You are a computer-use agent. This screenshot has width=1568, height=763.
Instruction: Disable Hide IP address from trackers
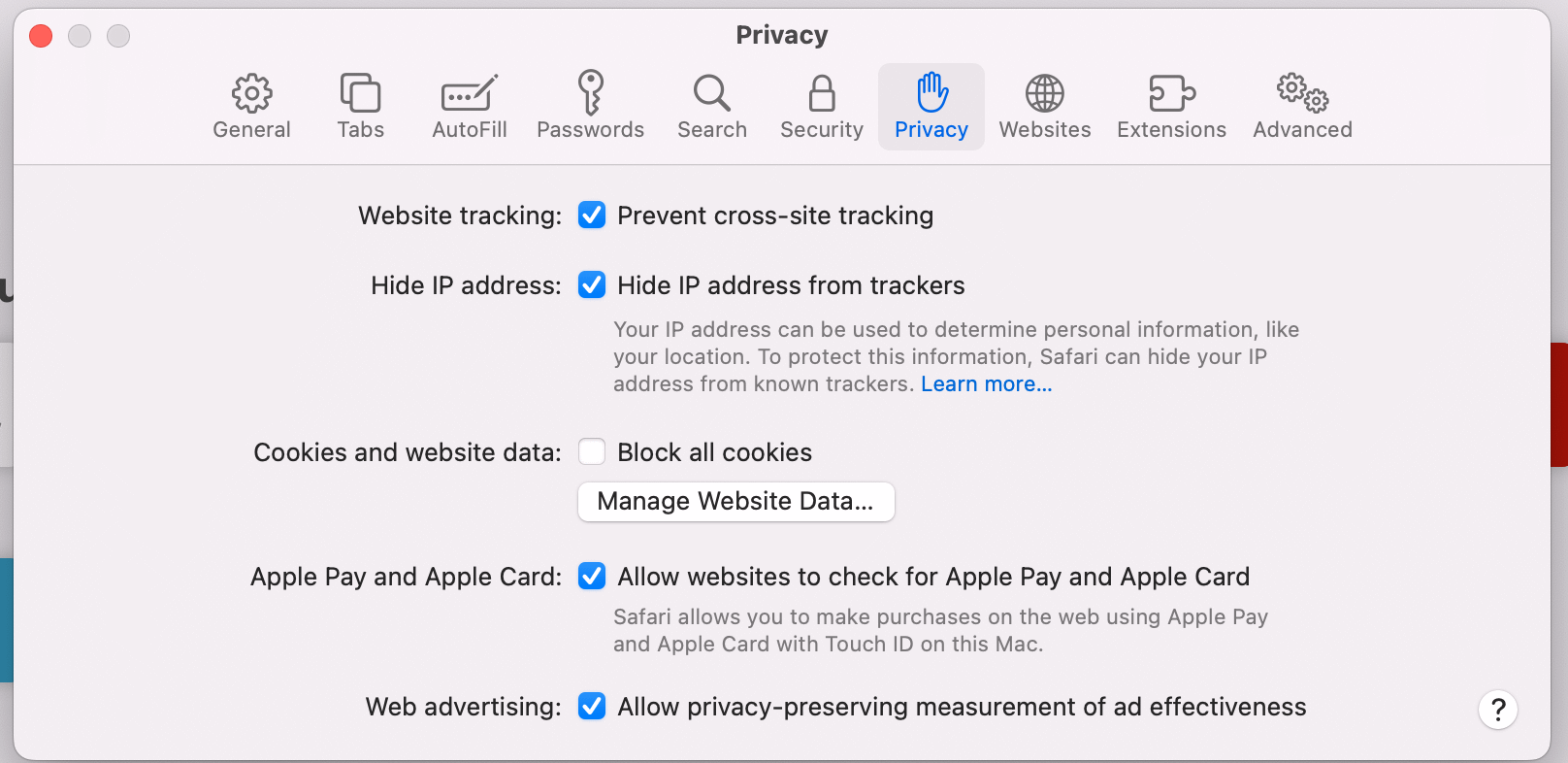click(592, 284)
